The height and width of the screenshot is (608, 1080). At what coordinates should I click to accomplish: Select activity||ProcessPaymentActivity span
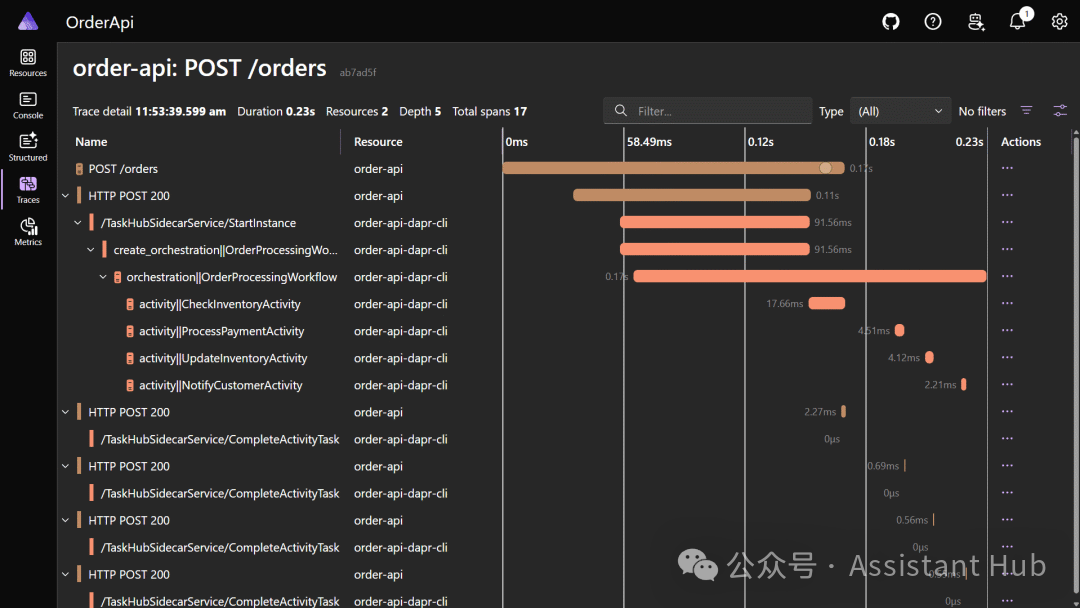point(221,331)
